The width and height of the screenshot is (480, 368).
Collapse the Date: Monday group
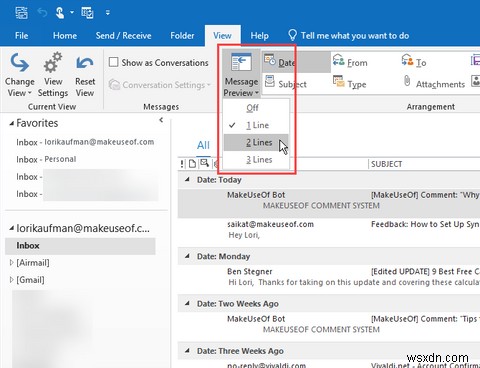pyautogui.click(x=187, y=256)
